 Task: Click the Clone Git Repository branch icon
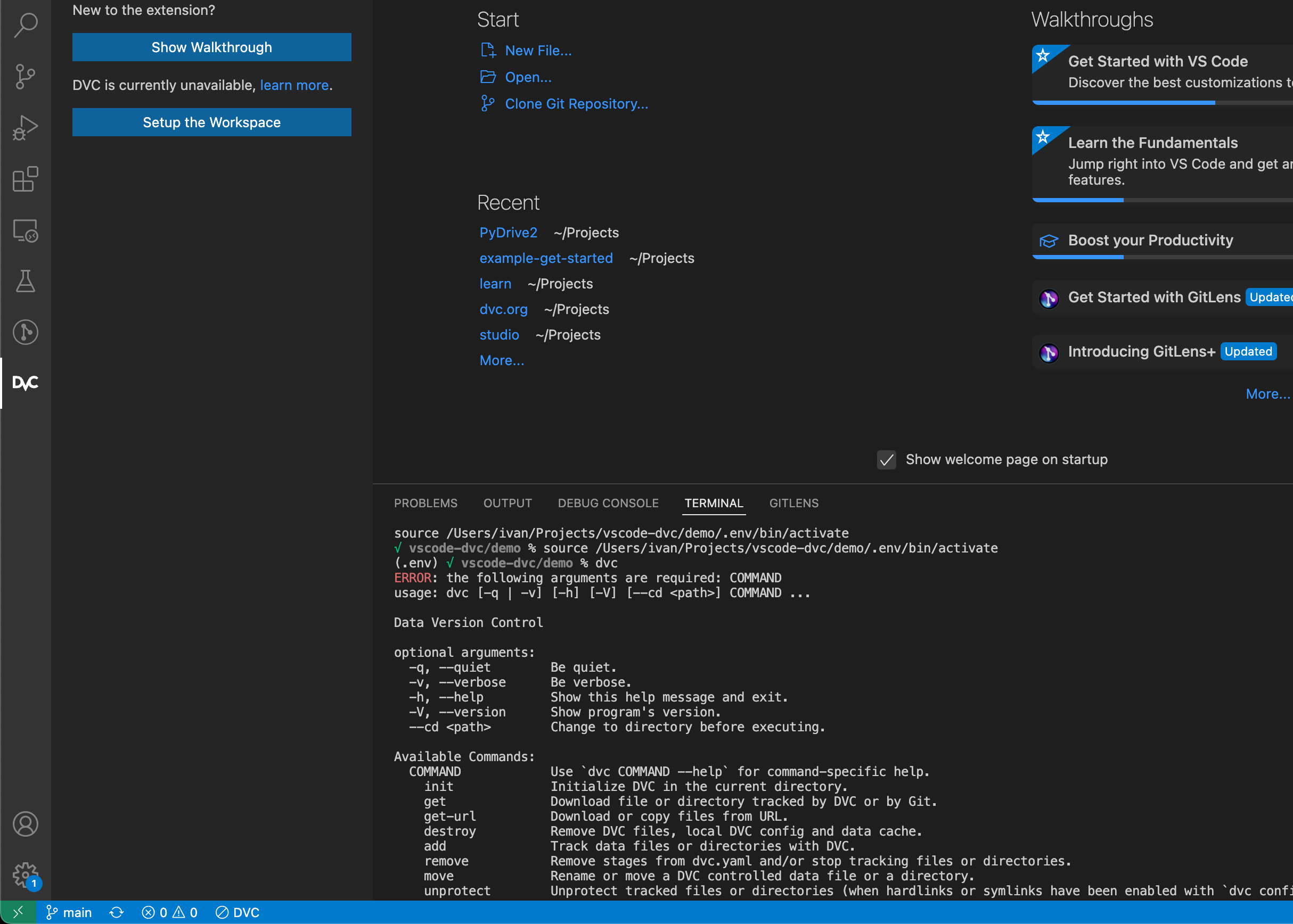(x=488, y=104)
